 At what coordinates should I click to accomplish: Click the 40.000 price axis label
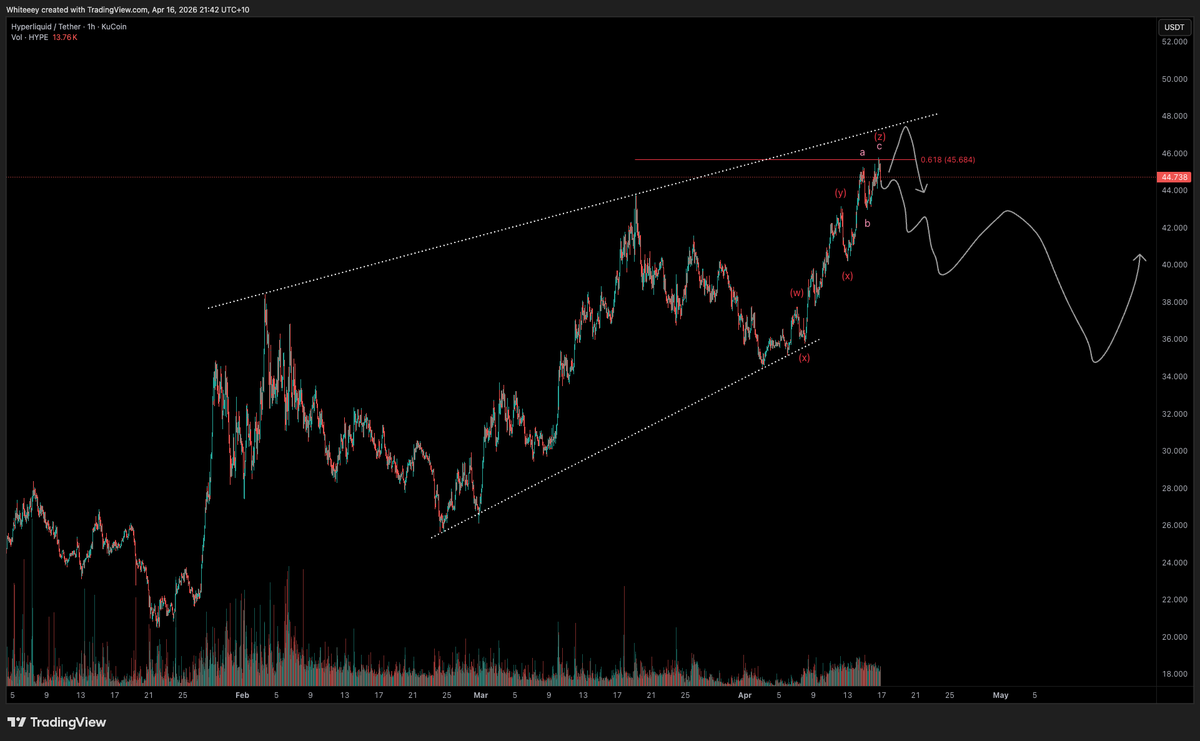1173,265
